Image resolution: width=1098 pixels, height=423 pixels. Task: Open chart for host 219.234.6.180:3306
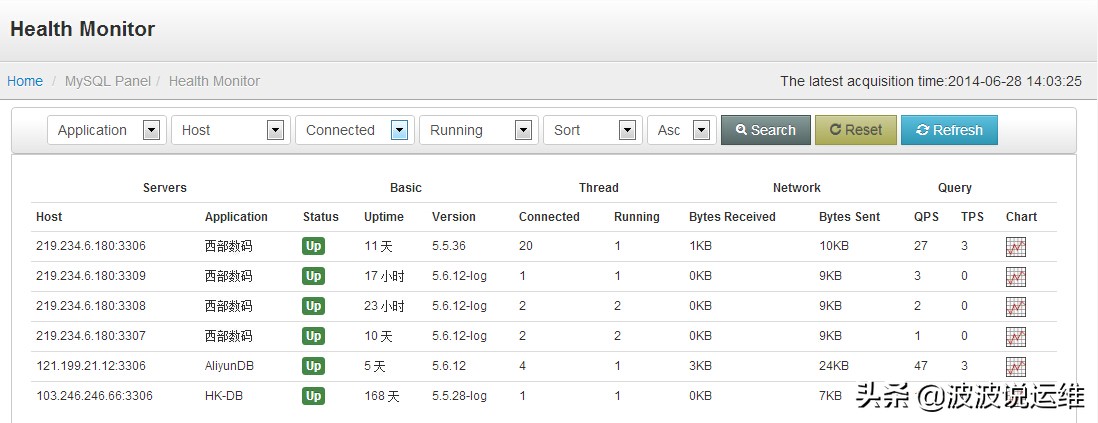tap(1016, 246)
